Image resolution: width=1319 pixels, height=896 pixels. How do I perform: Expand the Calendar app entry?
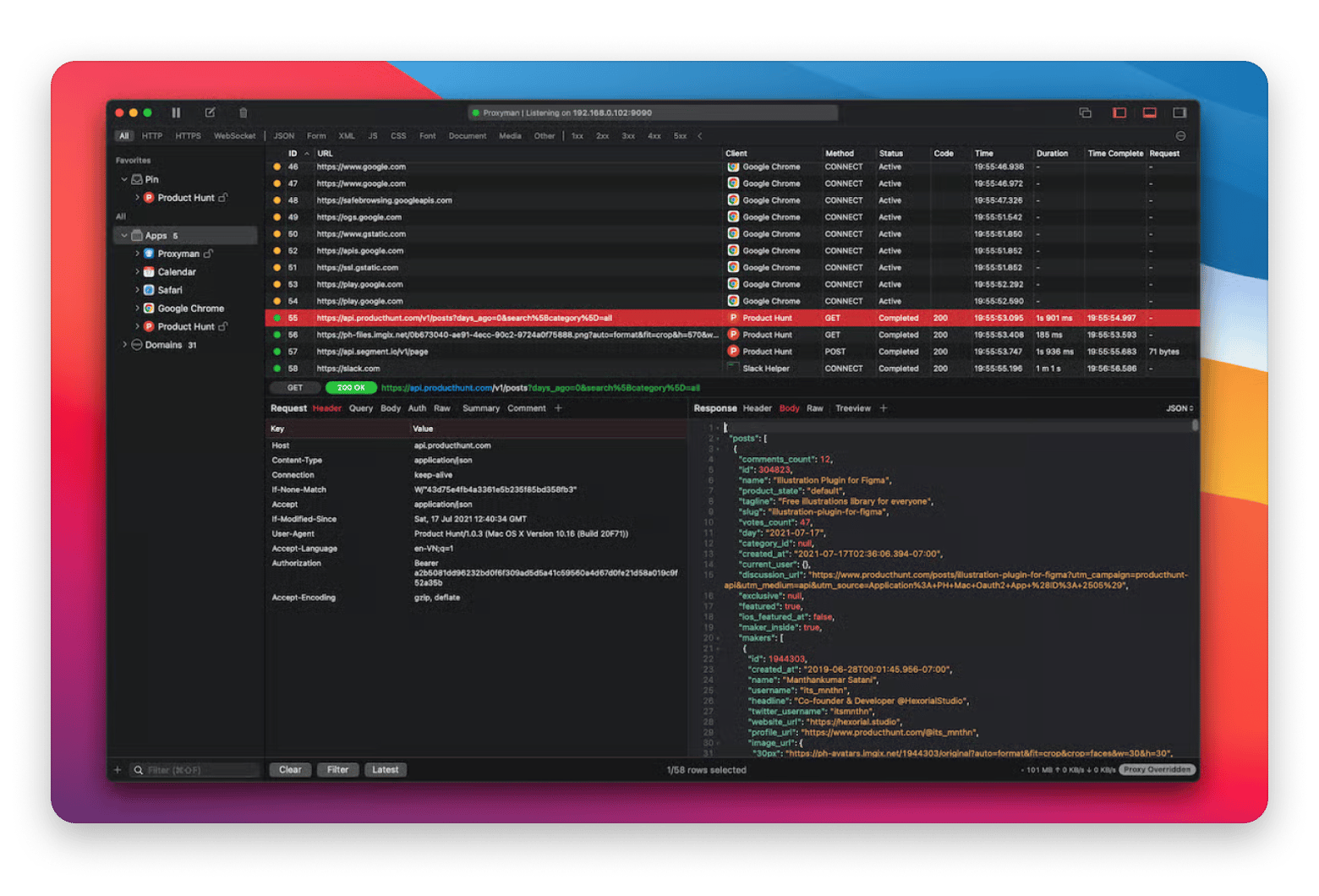137,272
